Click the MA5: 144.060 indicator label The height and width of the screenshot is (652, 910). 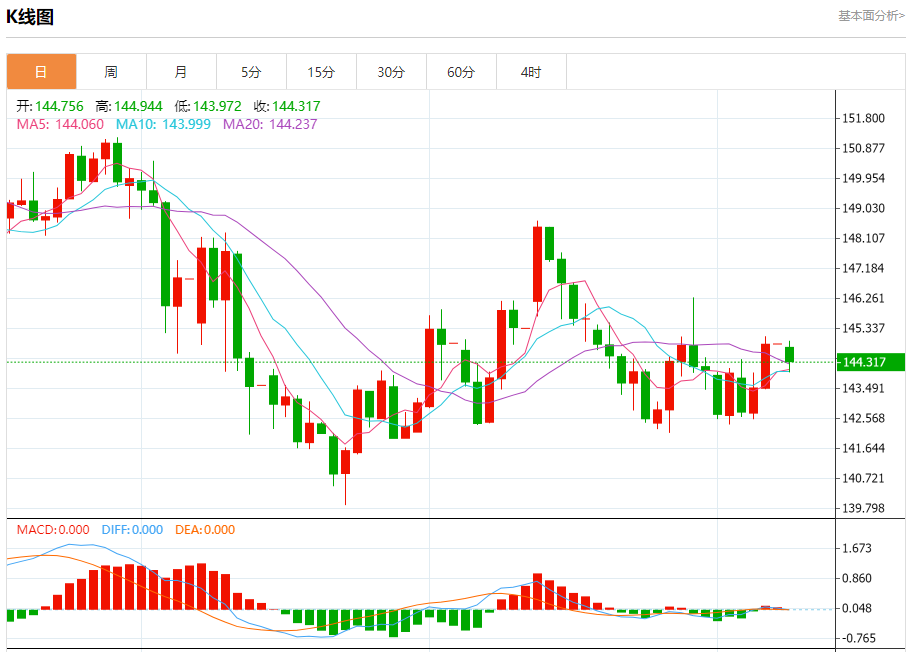(x=60, y=124)
